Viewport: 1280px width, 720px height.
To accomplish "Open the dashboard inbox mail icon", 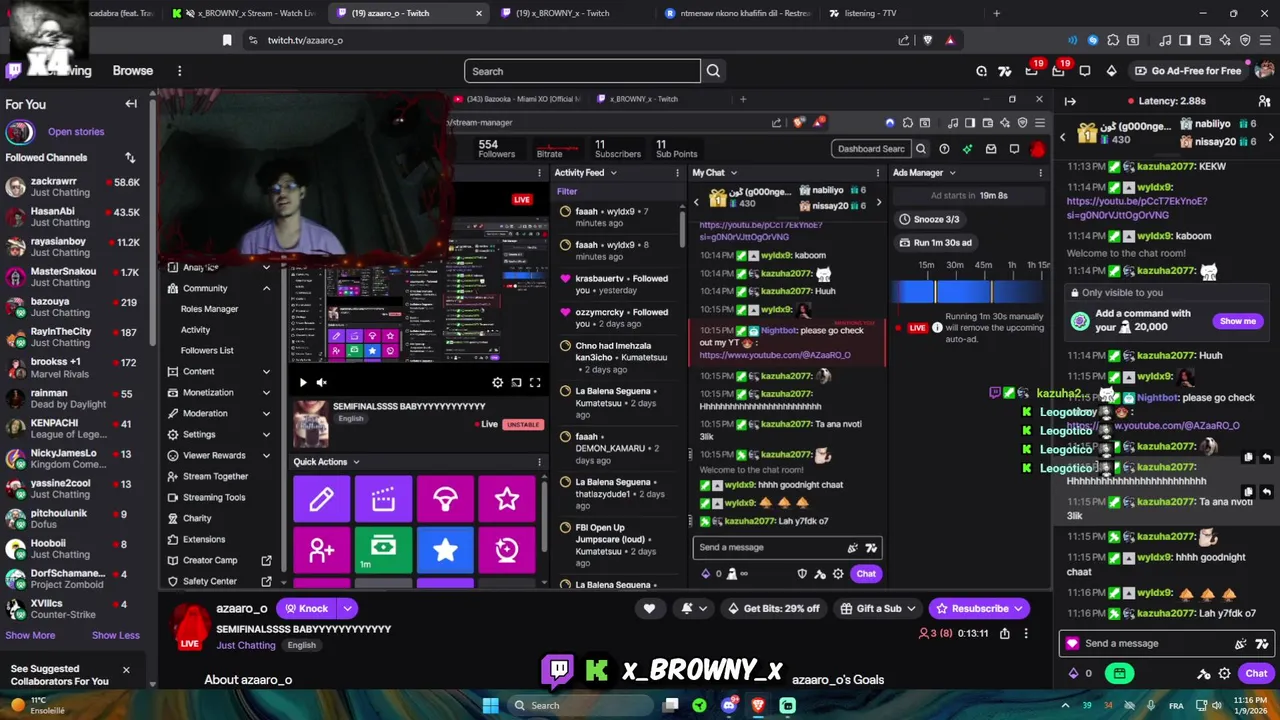I will (991, 149).
